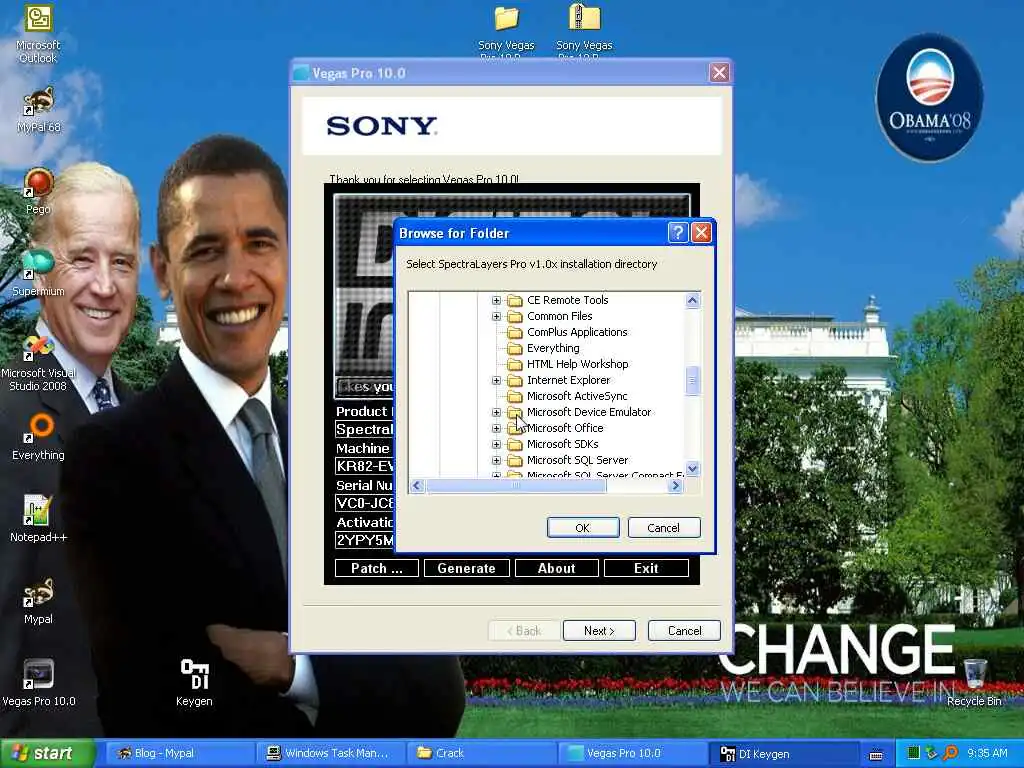Select the Microsoft SDKs folder icon
The image size is (1024, 768).
(515, 444)
